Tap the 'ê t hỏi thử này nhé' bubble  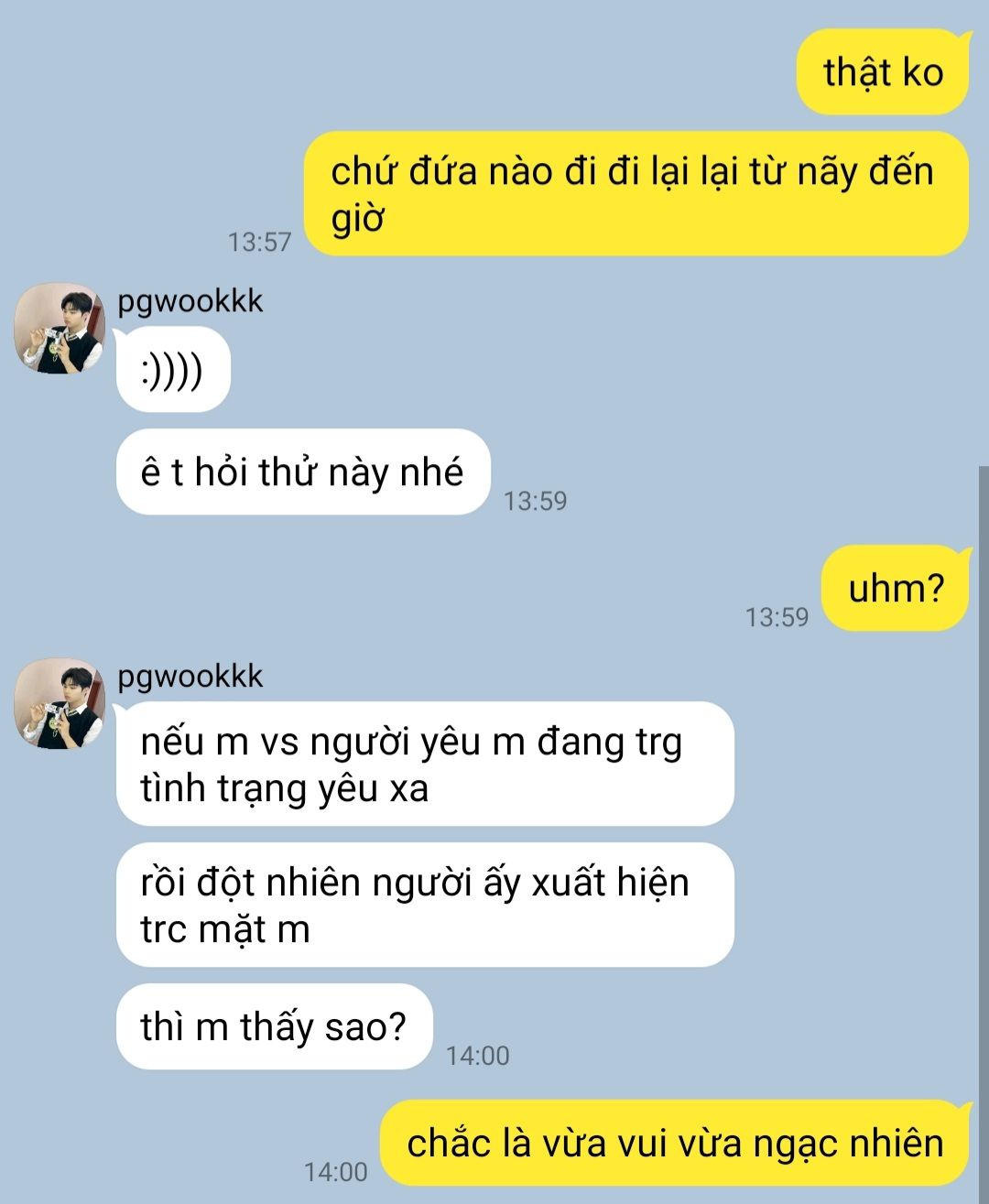(x=303, y=472)
